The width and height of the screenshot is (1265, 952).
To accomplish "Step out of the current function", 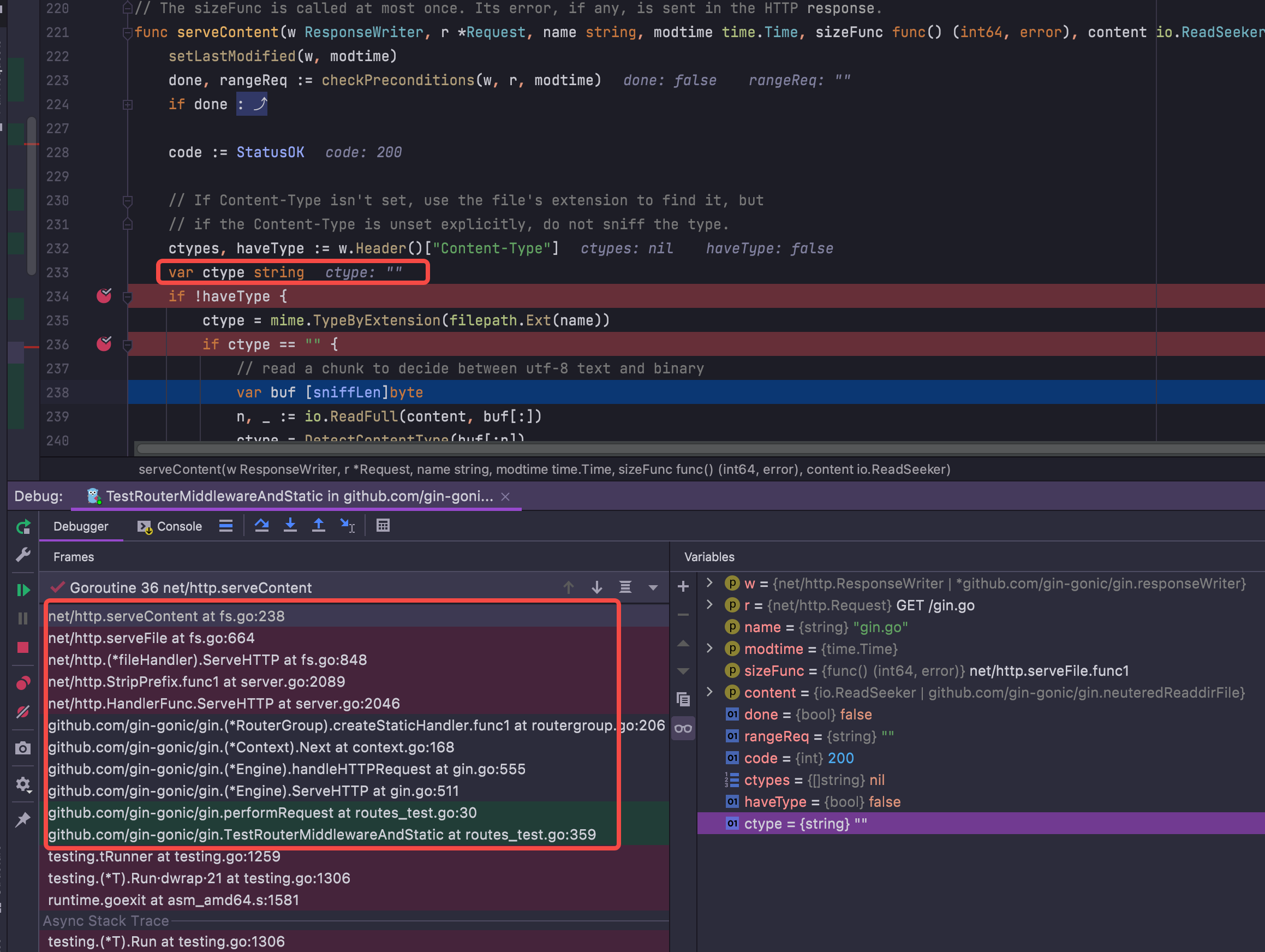I will tap(319, 525).
